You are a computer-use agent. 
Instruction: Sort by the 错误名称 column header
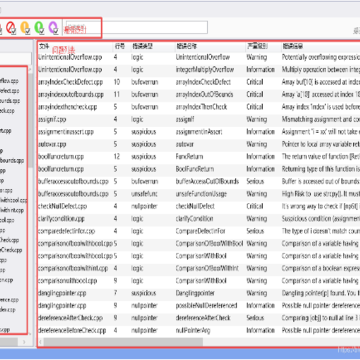[186, 46]
